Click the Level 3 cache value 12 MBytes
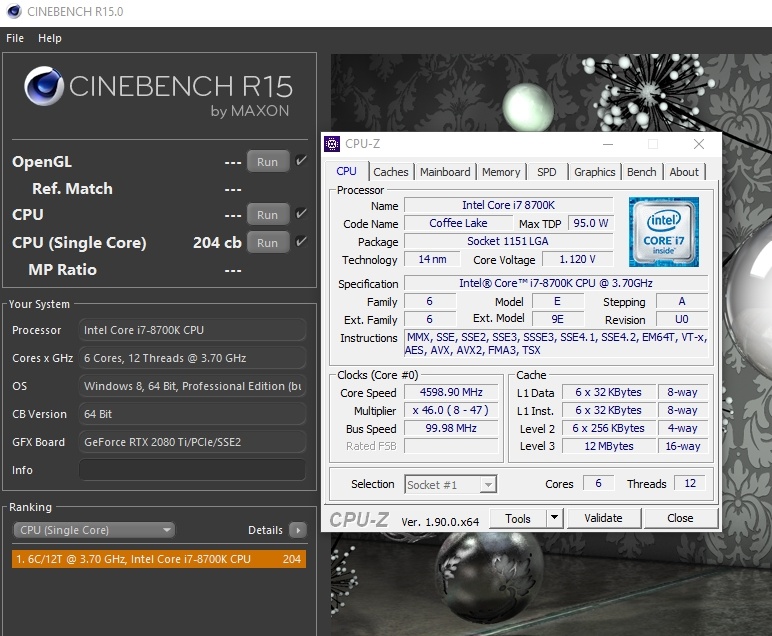The width and height of the screenshot is (772, 636). pos(609,446)
